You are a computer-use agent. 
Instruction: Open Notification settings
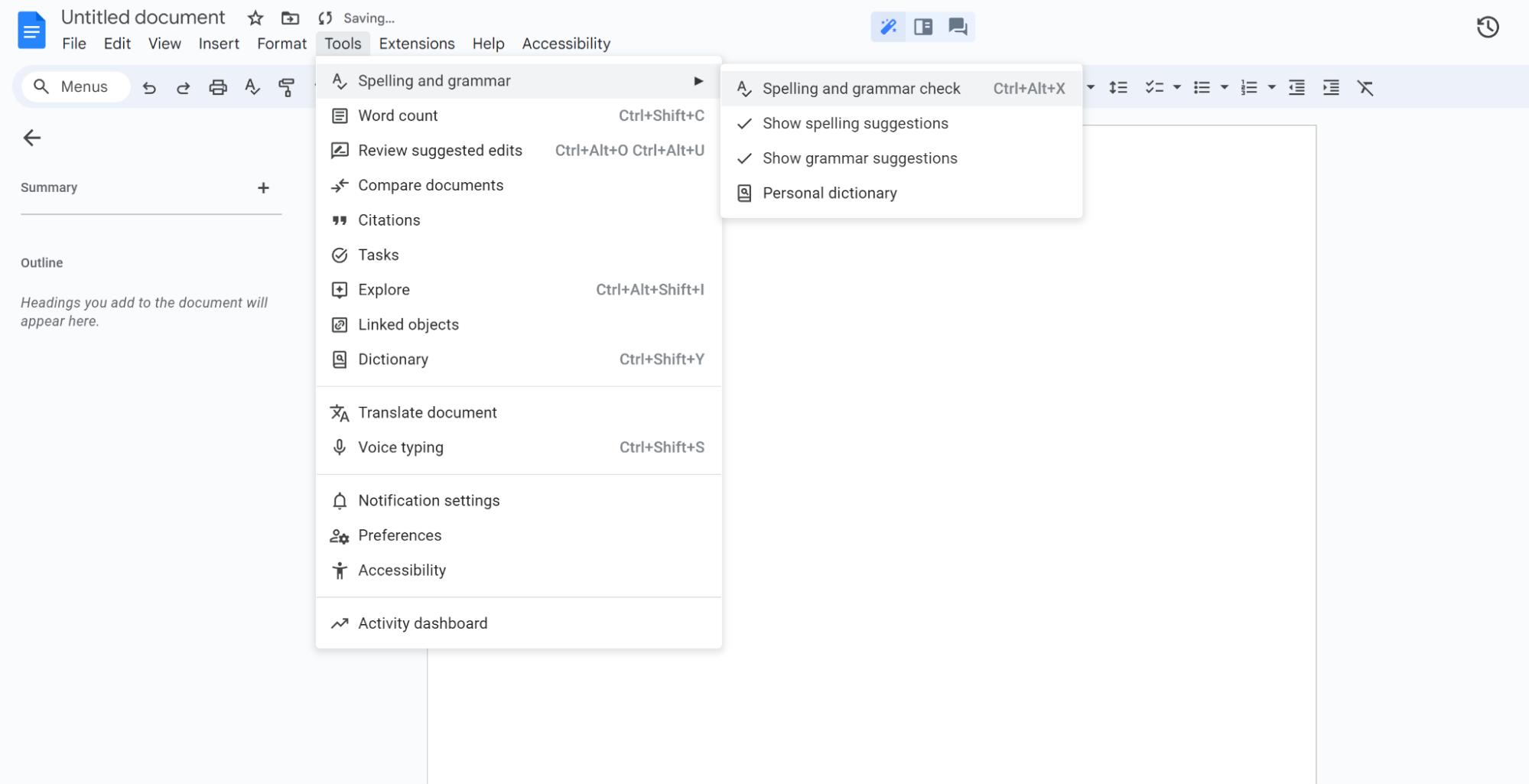(x=519, y=501)
